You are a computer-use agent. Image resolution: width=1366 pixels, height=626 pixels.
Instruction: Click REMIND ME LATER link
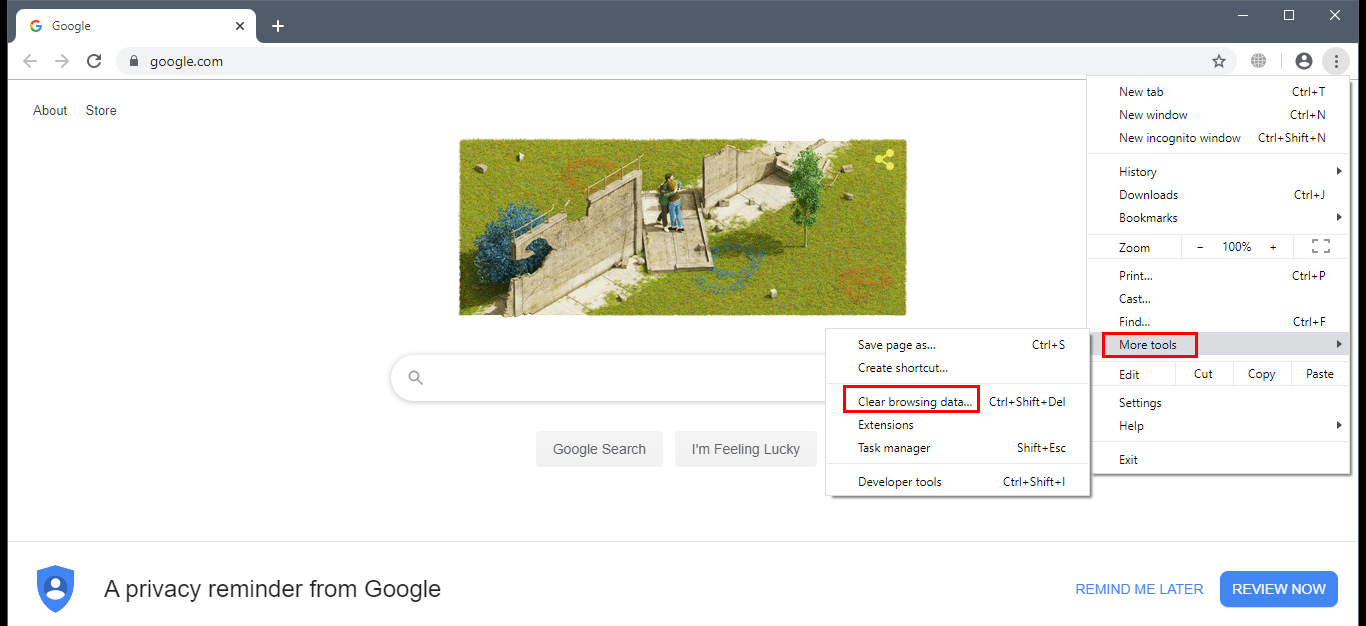tap(1139, 589)
